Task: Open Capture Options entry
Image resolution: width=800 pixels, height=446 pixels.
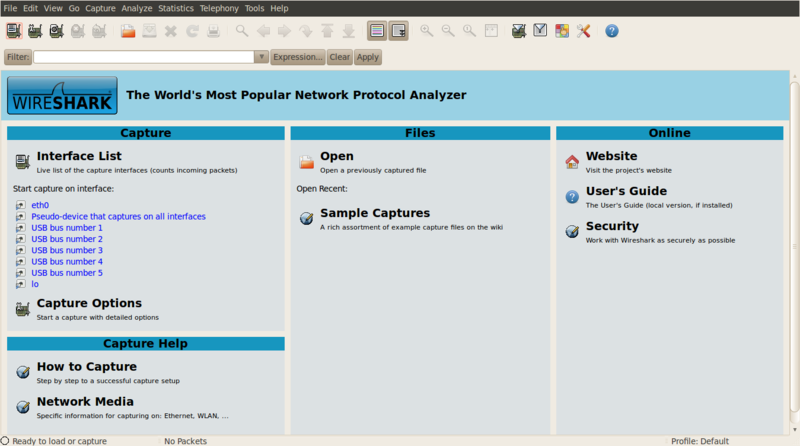Action: 89,303
